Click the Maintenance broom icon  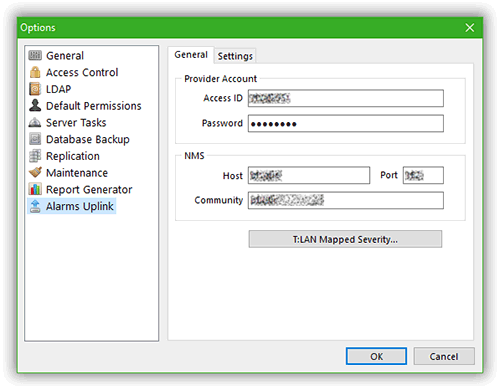35,172
